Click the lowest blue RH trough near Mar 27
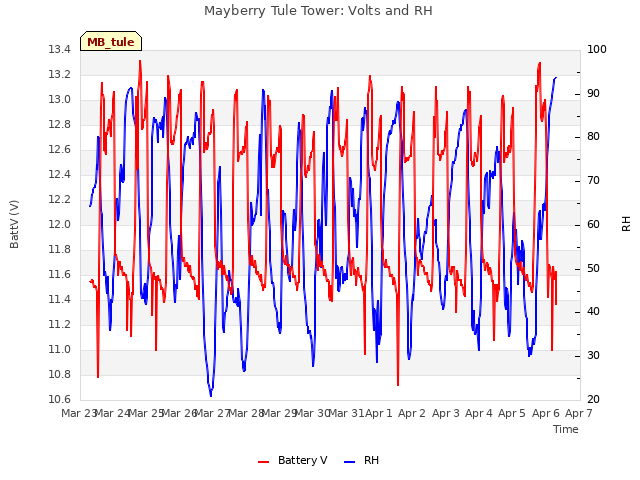The width and height of the screenshot is (640, 480). (211, 395)
